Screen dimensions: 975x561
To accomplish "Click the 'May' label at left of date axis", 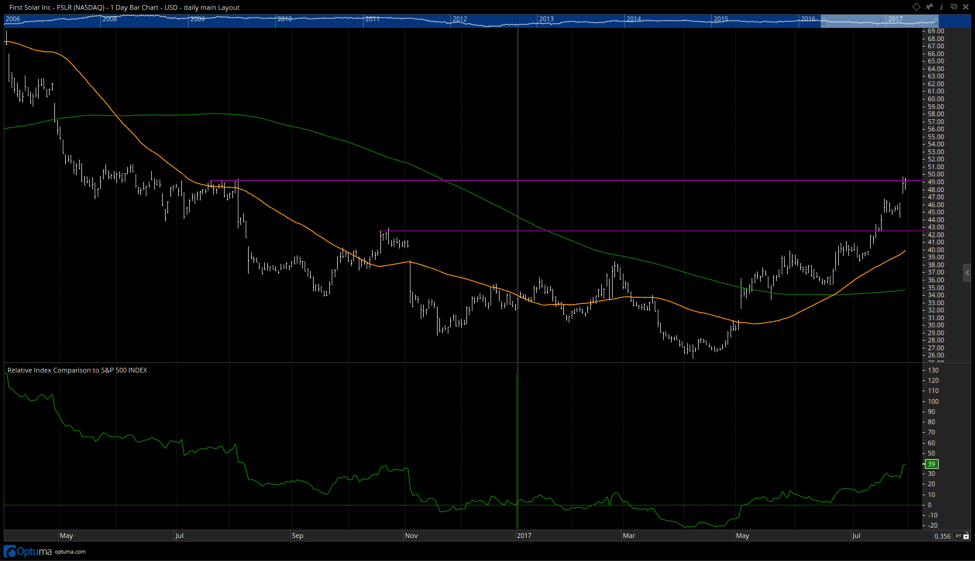I will [x=67, y=536].
